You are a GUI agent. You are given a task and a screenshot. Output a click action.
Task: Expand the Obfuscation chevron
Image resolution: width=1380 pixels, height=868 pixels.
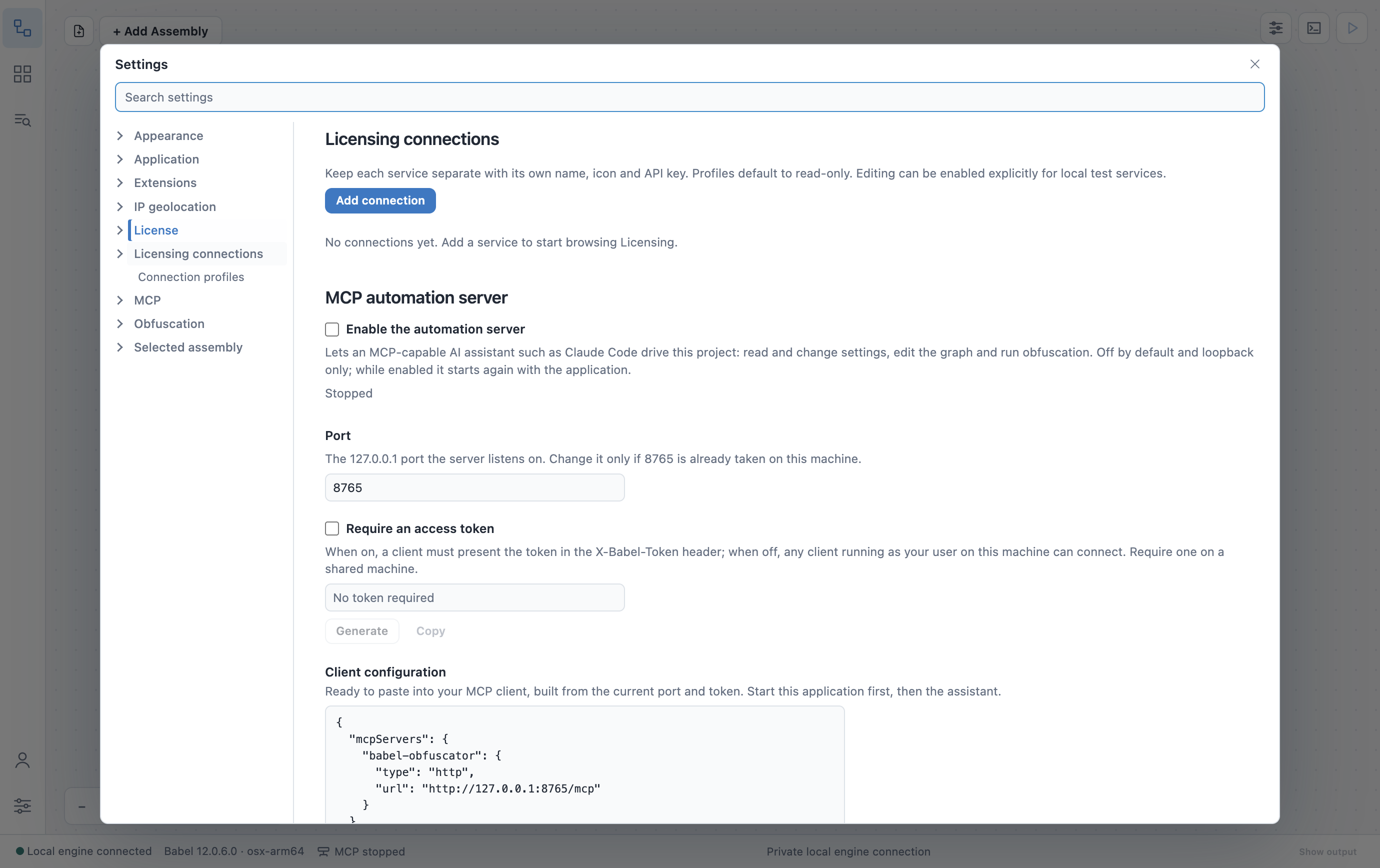click(120, 323)
